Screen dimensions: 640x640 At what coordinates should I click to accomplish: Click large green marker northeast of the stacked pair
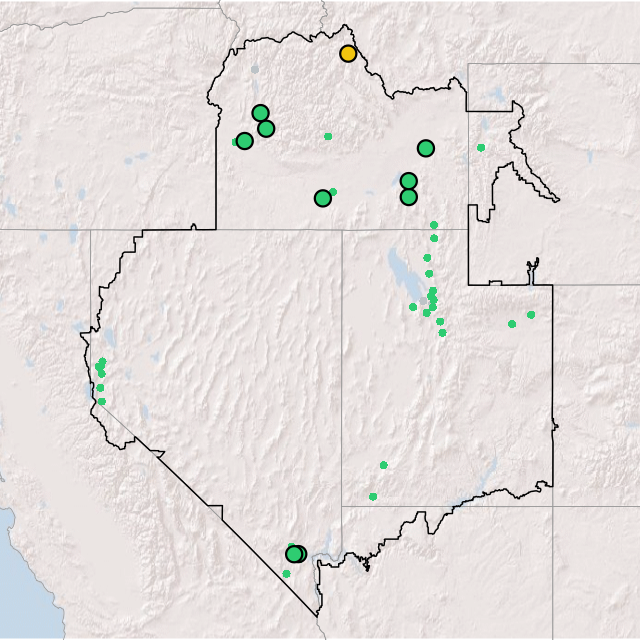(x=426, y=148)
